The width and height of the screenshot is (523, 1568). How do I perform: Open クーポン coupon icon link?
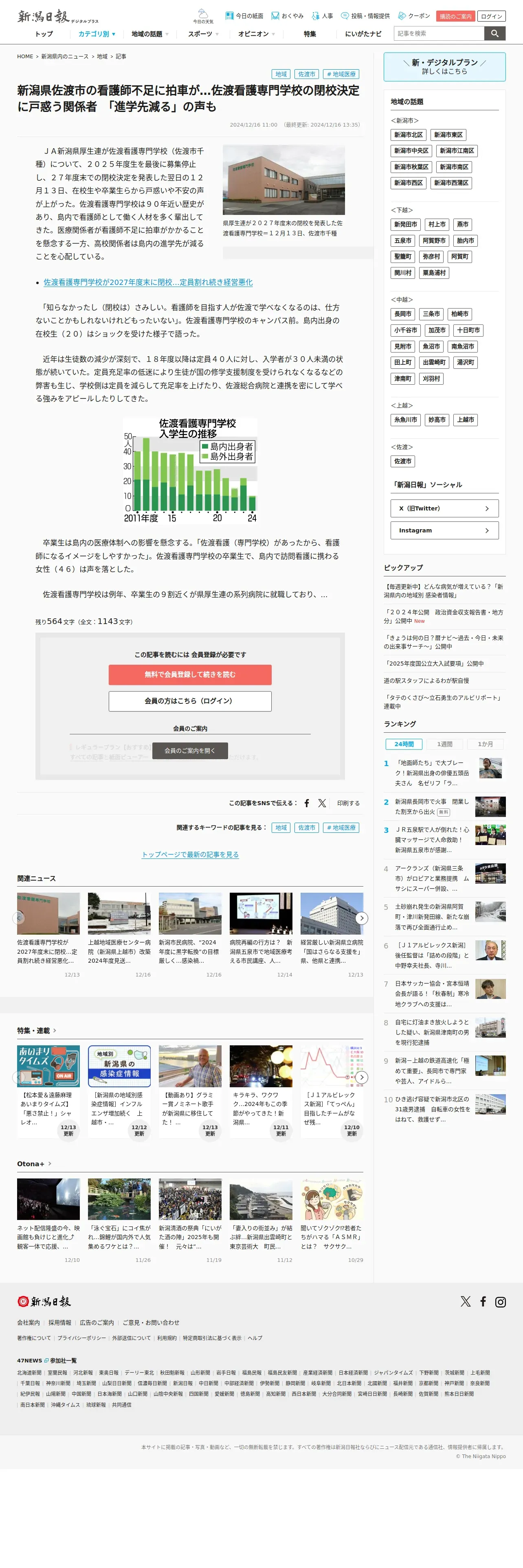[414, 16]
